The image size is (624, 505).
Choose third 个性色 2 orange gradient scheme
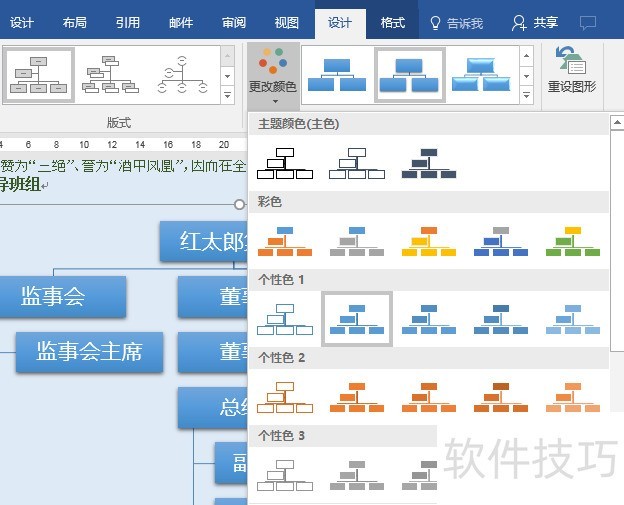coord(429,398)
